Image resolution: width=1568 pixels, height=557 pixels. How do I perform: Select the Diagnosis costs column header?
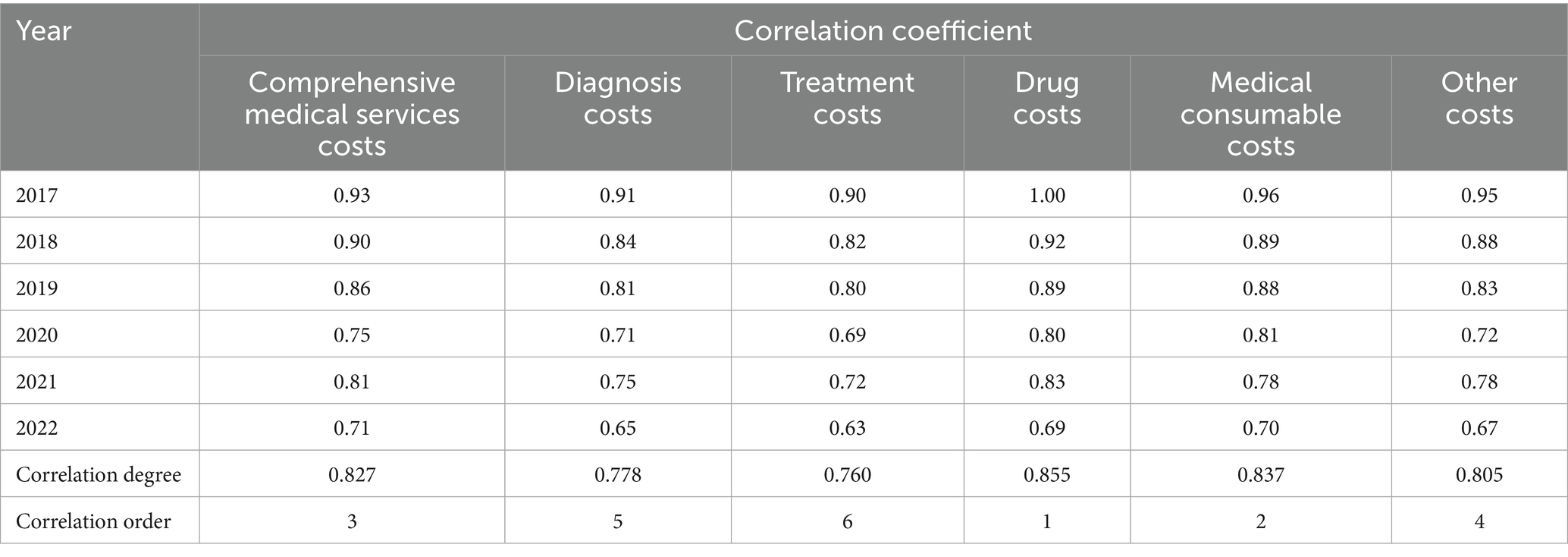618,98
